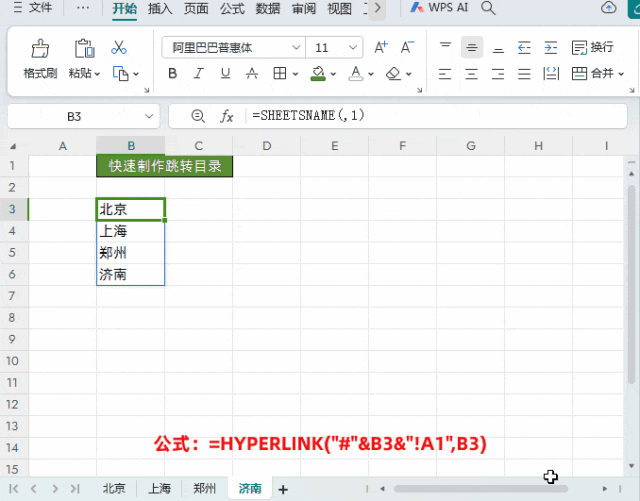This screenshot has height=501, width=640.
Task: Align text to top of cell
Action: click(x=445, y=47)
